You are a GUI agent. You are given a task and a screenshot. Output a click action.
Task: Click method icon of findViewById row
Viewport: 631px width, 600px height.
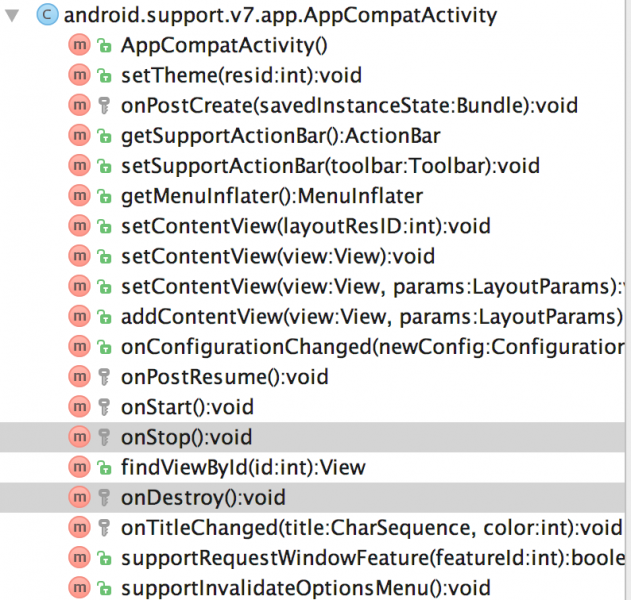79,467
